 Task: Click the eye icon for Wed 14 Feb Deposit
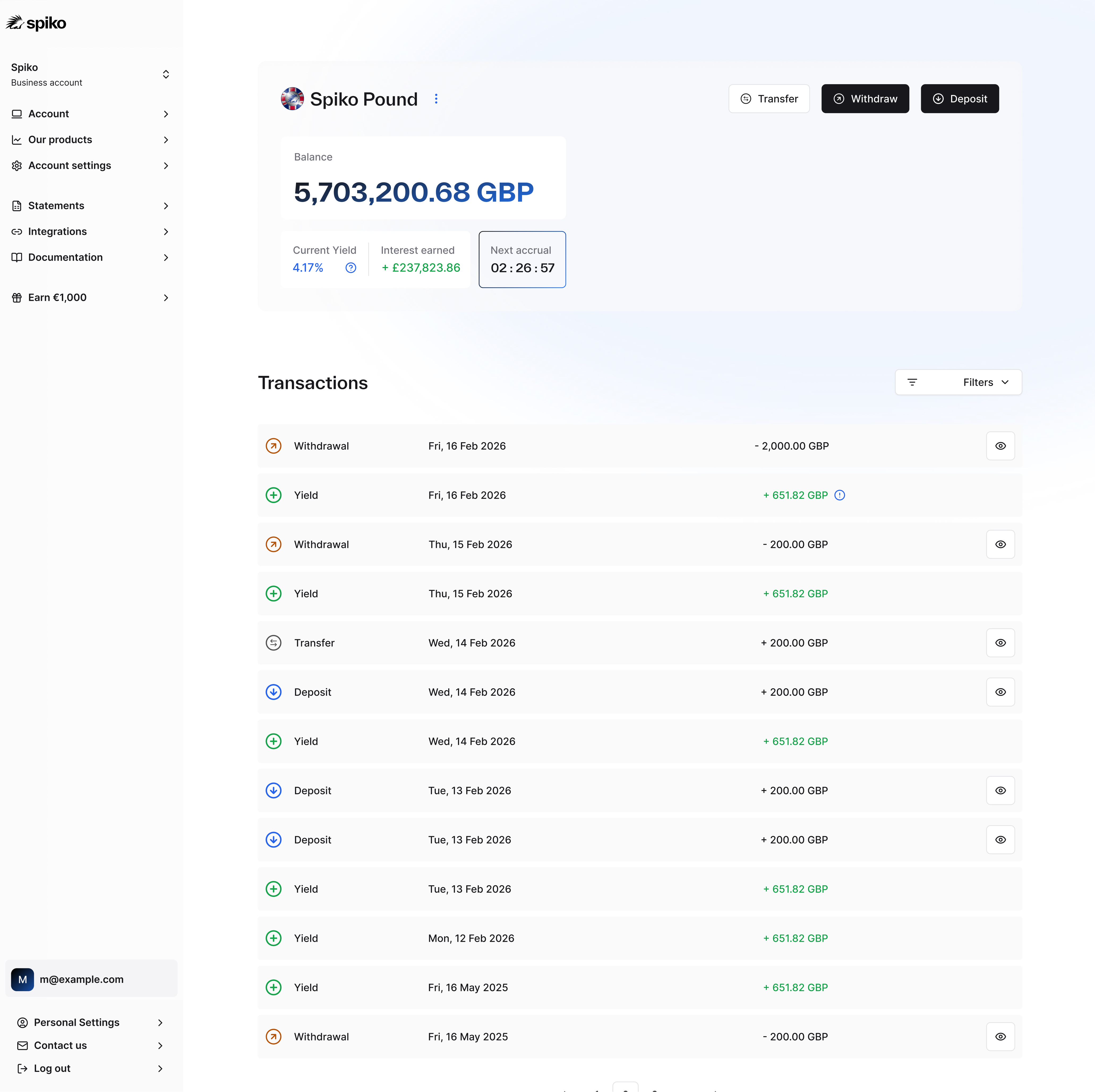tap(1000, 693)
